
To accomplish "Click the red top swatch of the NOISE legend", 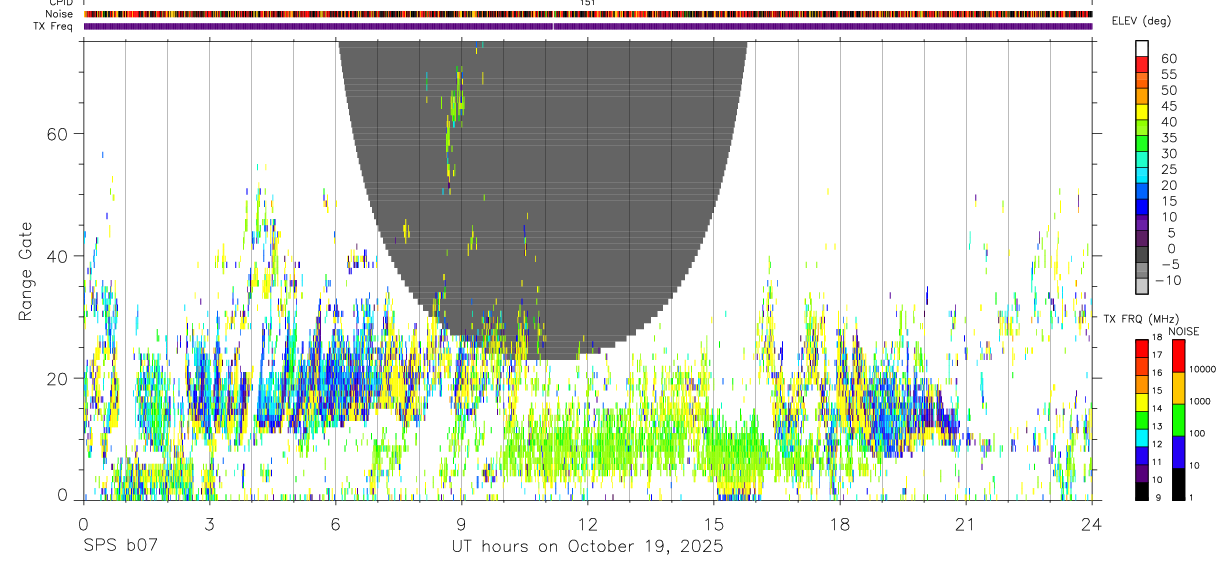I will (1178, 356).
